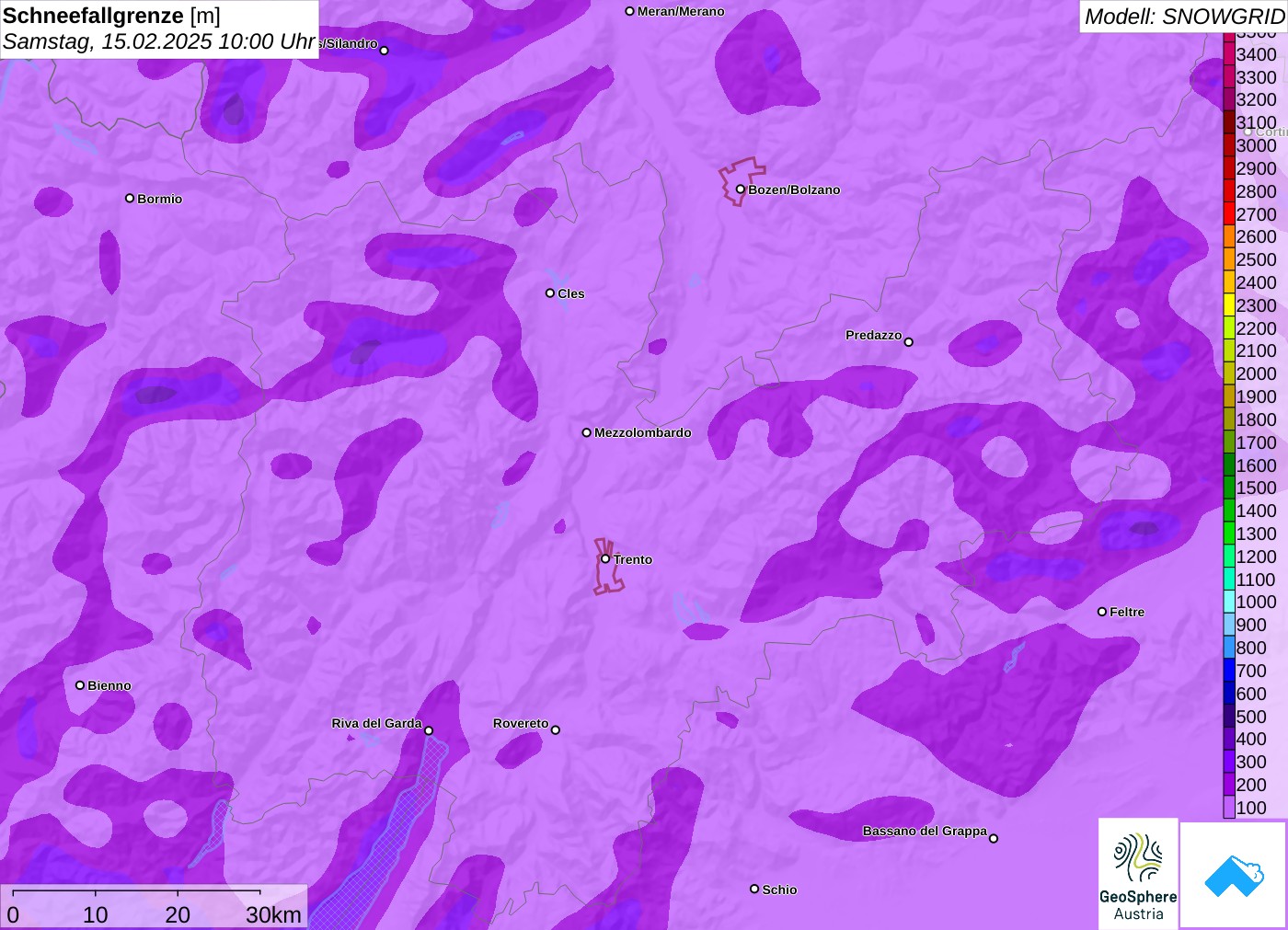Click the Bienno name label
This screenshot has height=930, width=1288.
(109, 685)
